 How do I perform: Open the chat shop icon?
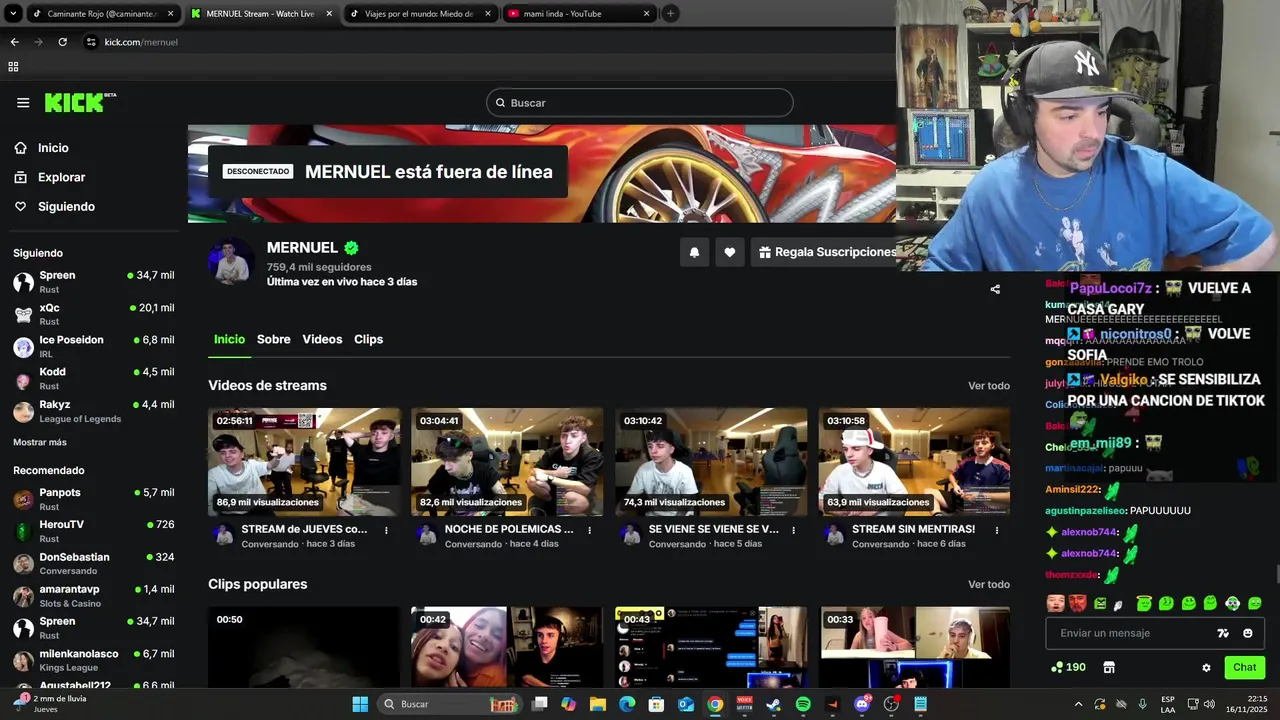tap(1109, 667)
